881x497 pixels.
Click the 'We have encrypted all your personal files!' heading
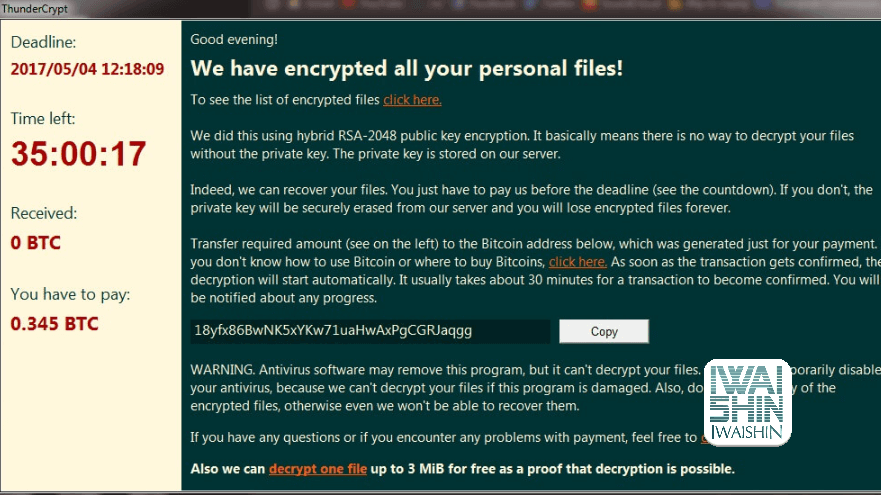point(407,69)
